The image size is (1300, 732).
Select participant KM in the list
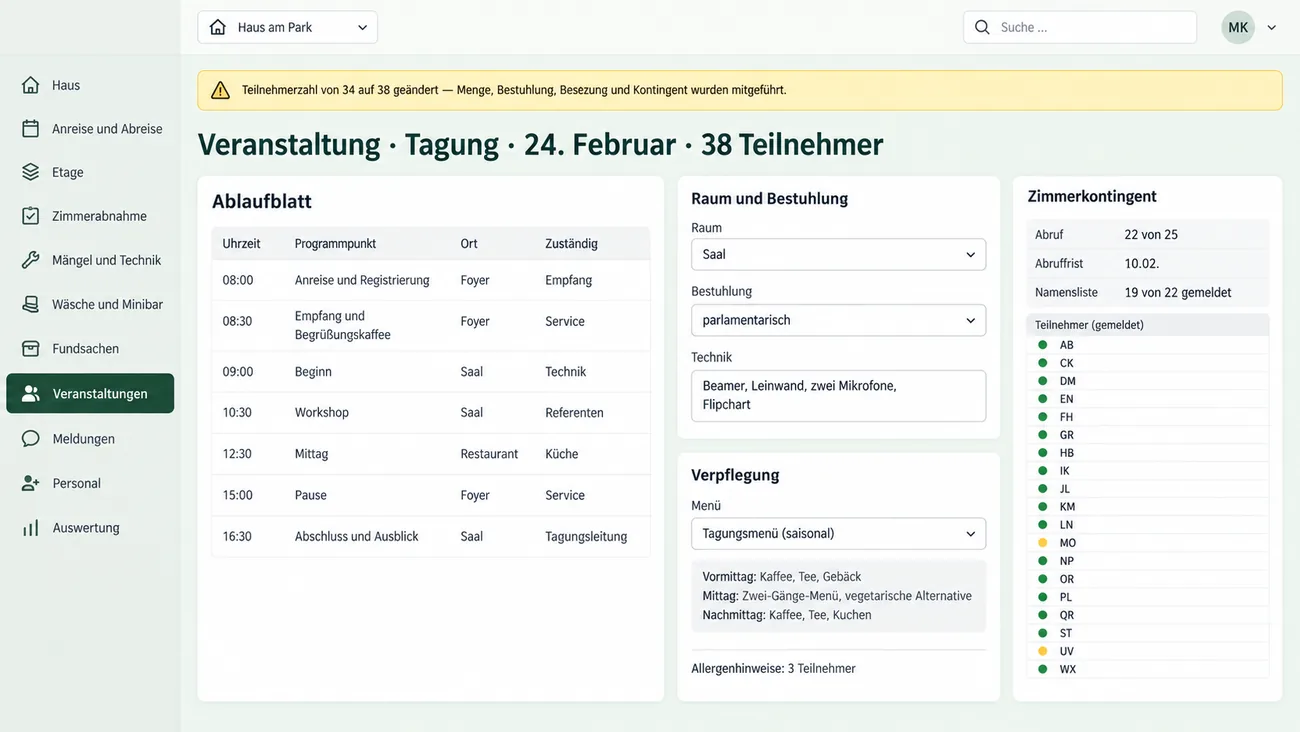1148,507
